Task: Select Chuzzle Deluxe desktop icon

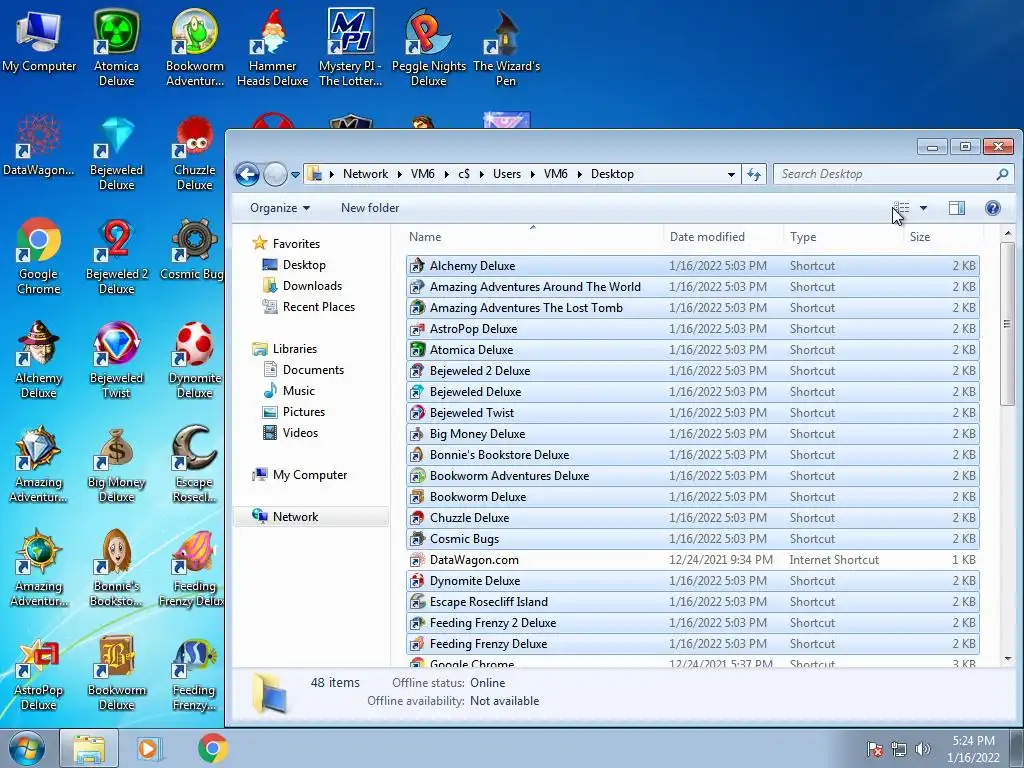Action: coord(194,153)
